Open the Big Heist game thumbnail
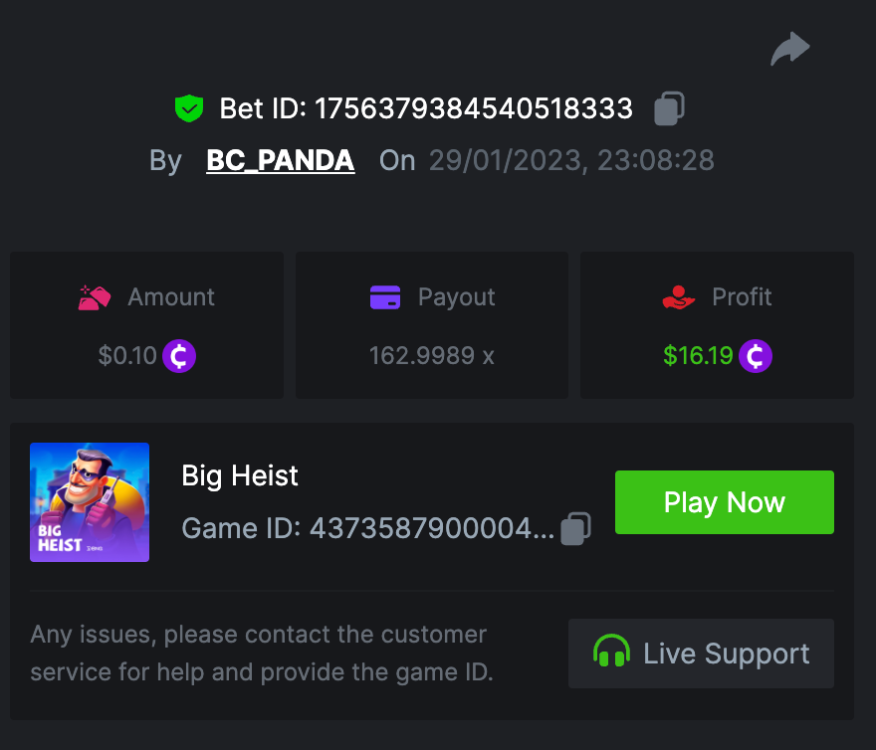This screenshot has height=750, width=876. (x=90, y=502)
